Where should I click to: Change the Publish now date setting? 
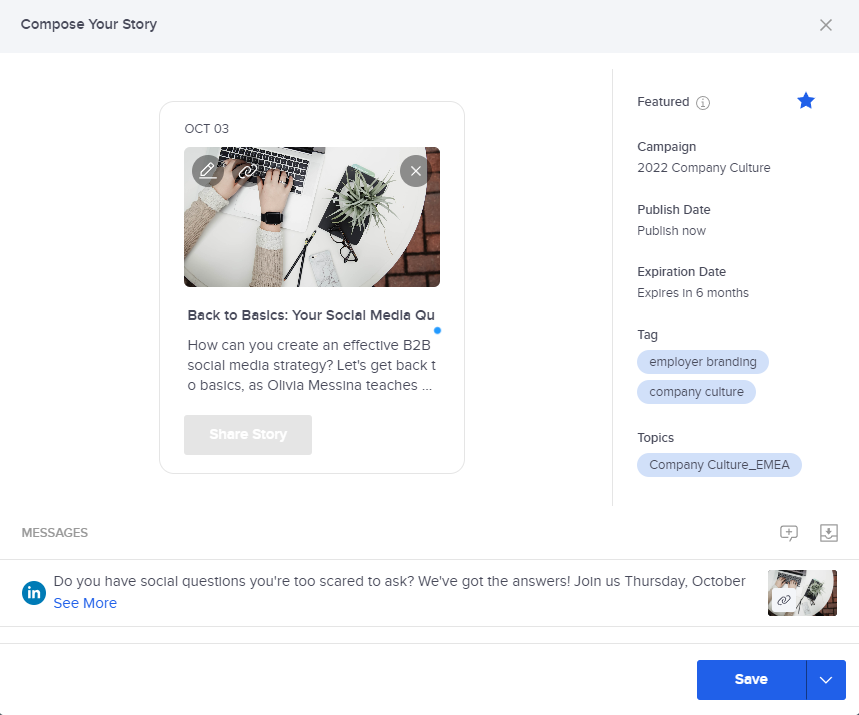click(x=671, y=231)
